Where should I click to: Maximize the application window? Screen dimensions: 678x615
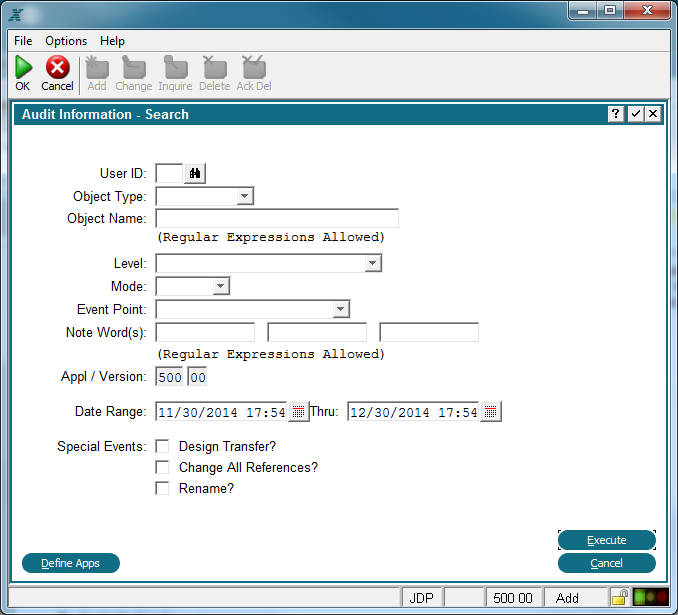point(610,10)
